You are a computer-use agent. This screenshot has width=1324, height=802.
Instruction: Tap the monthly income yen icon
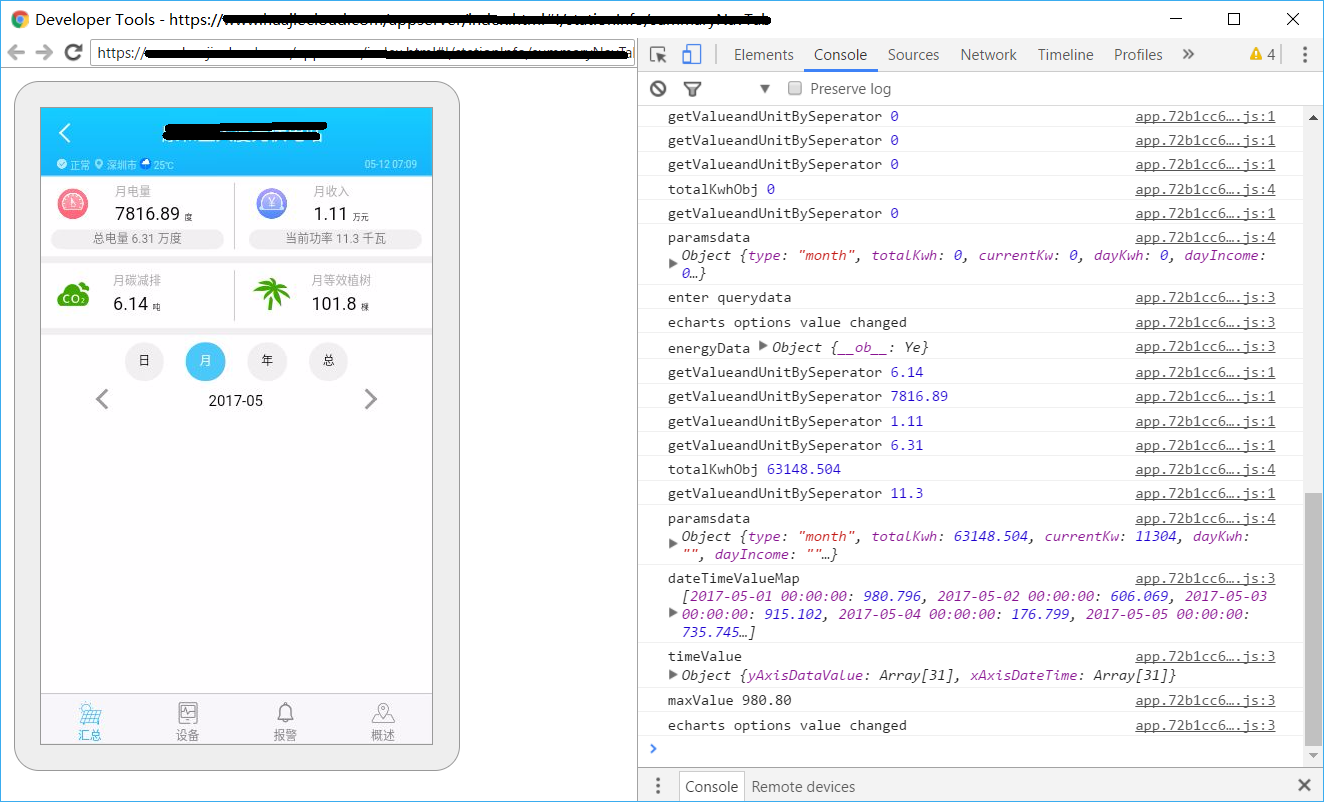[x=272, y=204]
